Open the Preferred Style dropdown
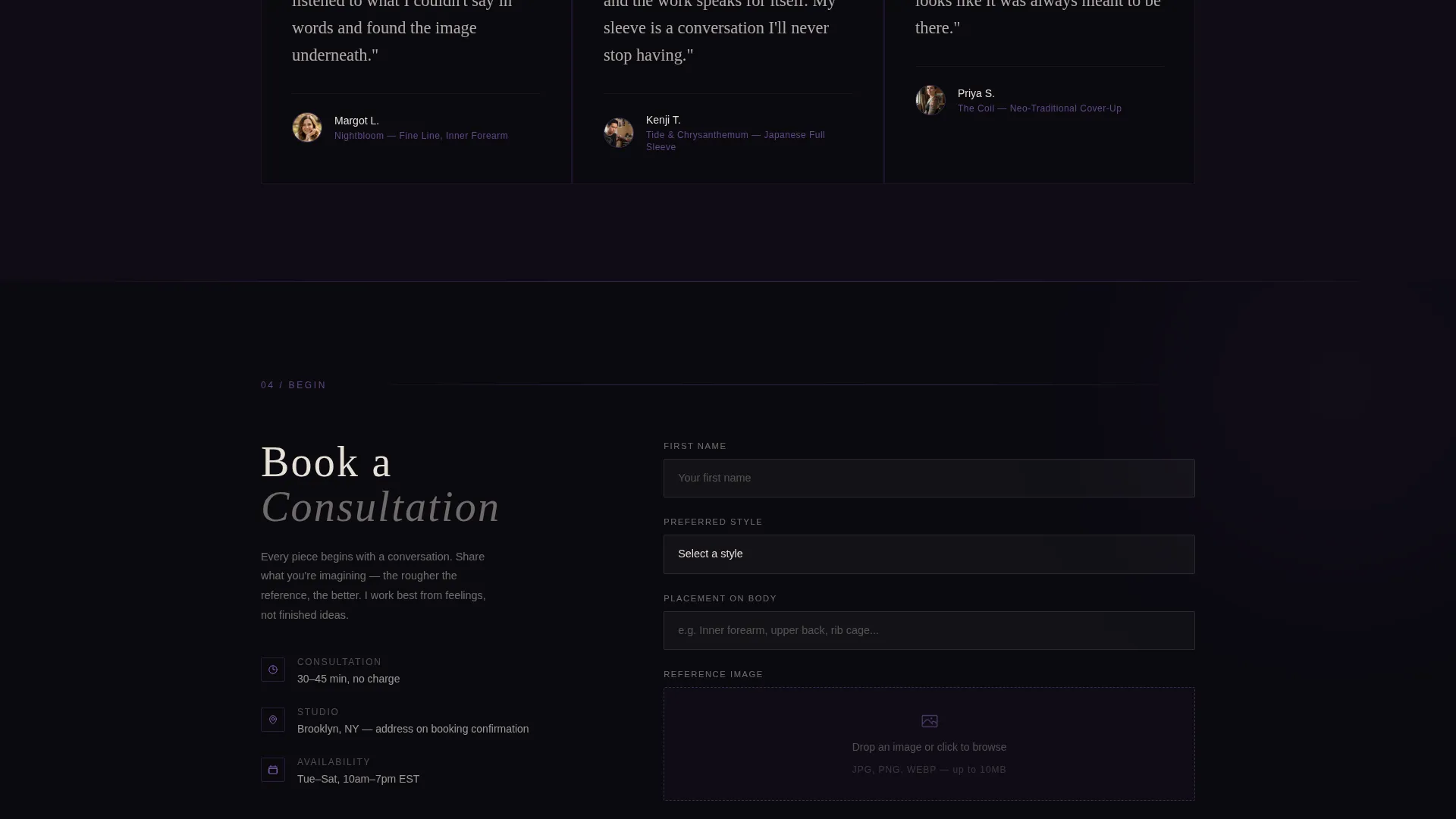 pos(929,554)
